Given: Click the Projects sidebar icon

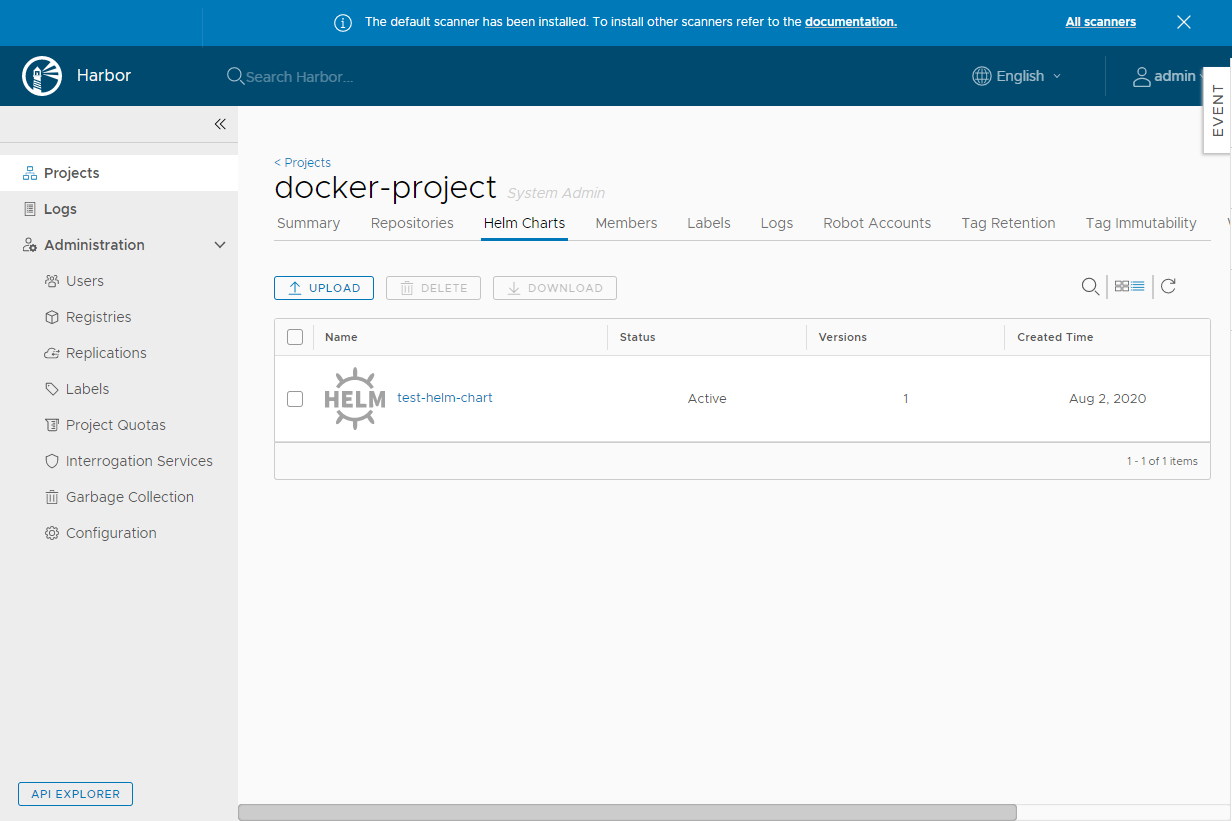Looking at the screenshot, I should pos(30,173).
